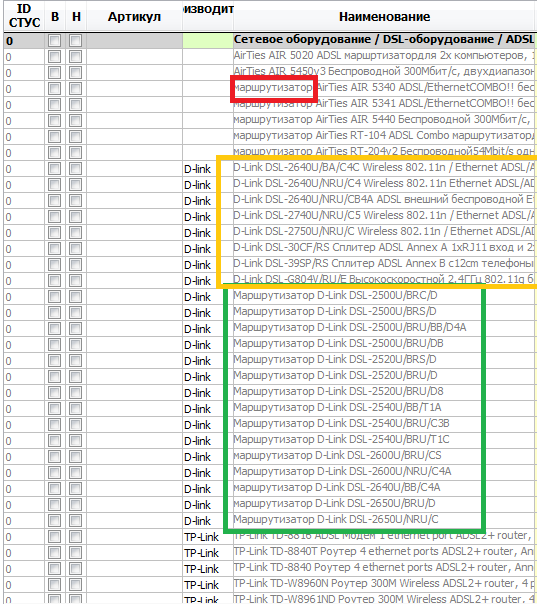Select TP-Link TD-8840 Роутер 4 ethernet ports cell
The height and width of the screenshot is (604, 537).
click(384, 568)
